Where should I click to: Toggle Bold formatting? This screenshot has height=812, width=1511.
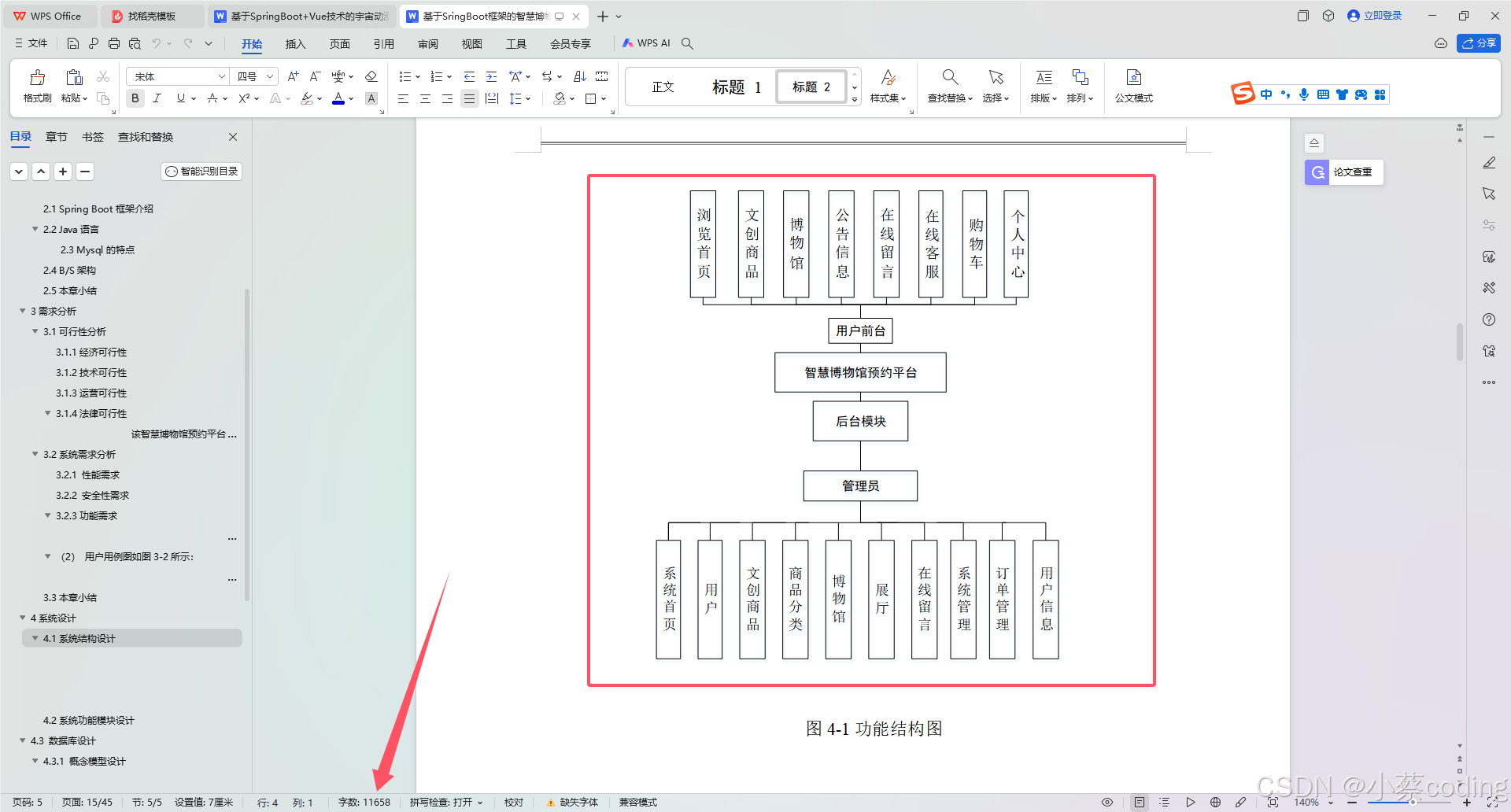(x=135, y=98)
